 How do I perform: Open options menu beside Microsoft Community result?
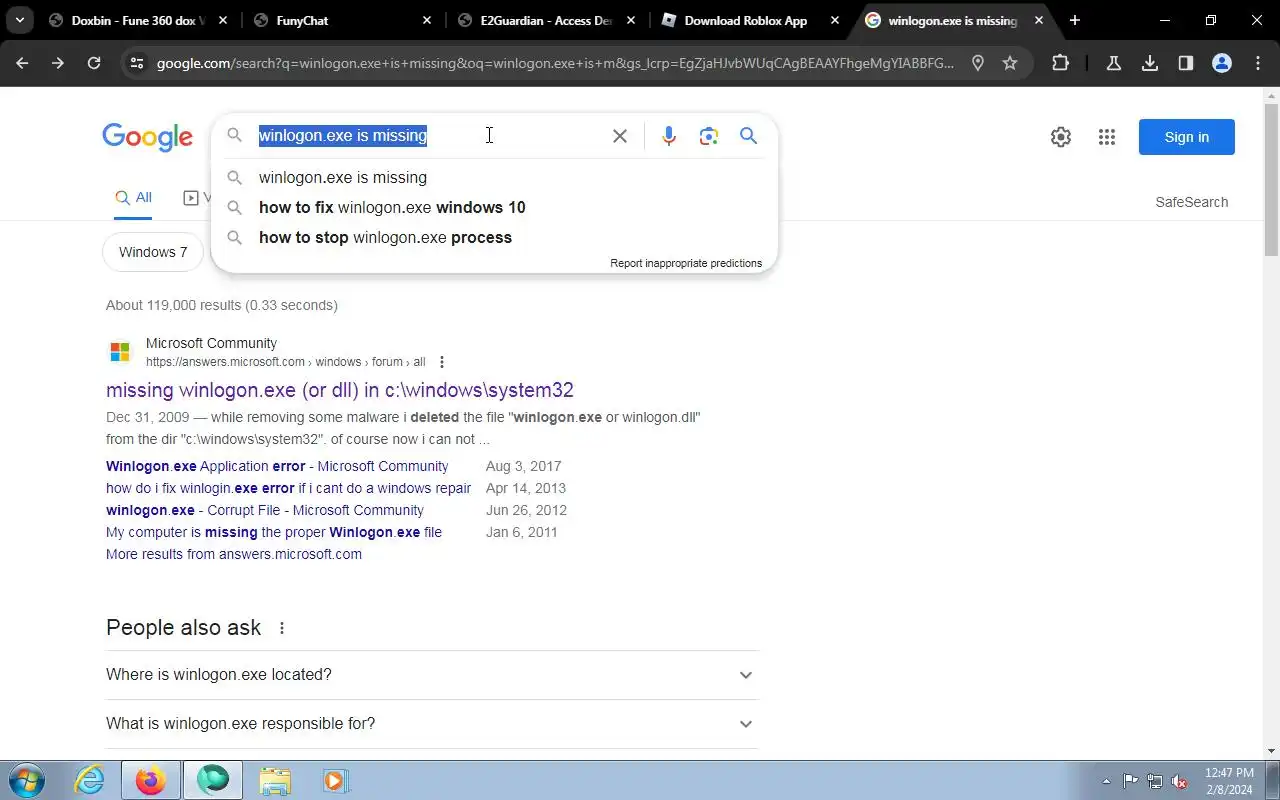coord(442,362)
